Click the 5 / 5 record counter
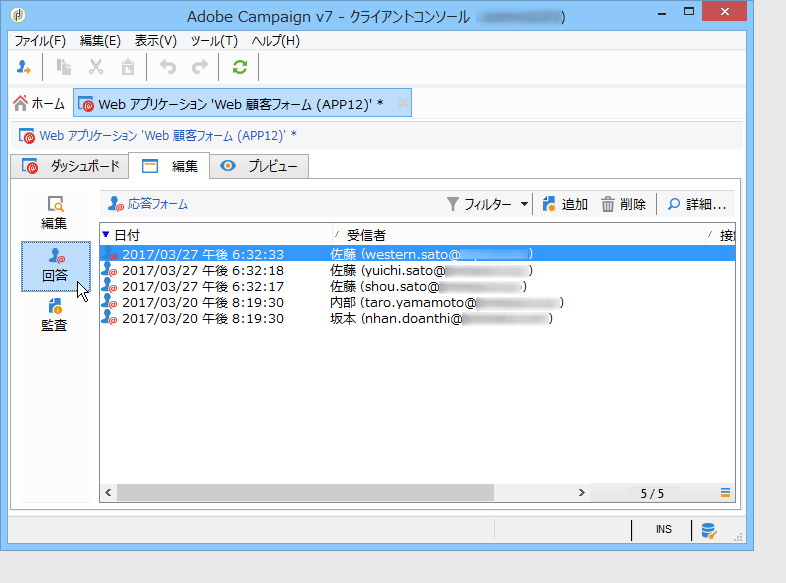Screen dimensions: 786x583 652,493
